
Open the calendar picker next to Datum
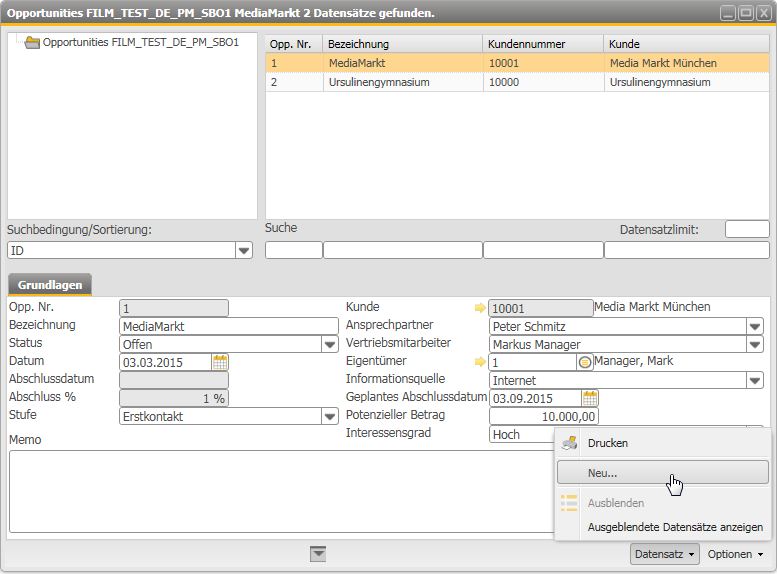click(x=220, y=362)
